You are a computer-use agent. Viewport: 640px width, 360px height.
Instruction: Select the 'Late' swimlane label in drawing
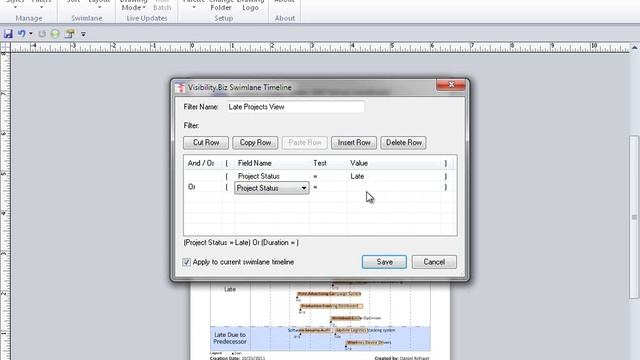(x=230, y=289)
